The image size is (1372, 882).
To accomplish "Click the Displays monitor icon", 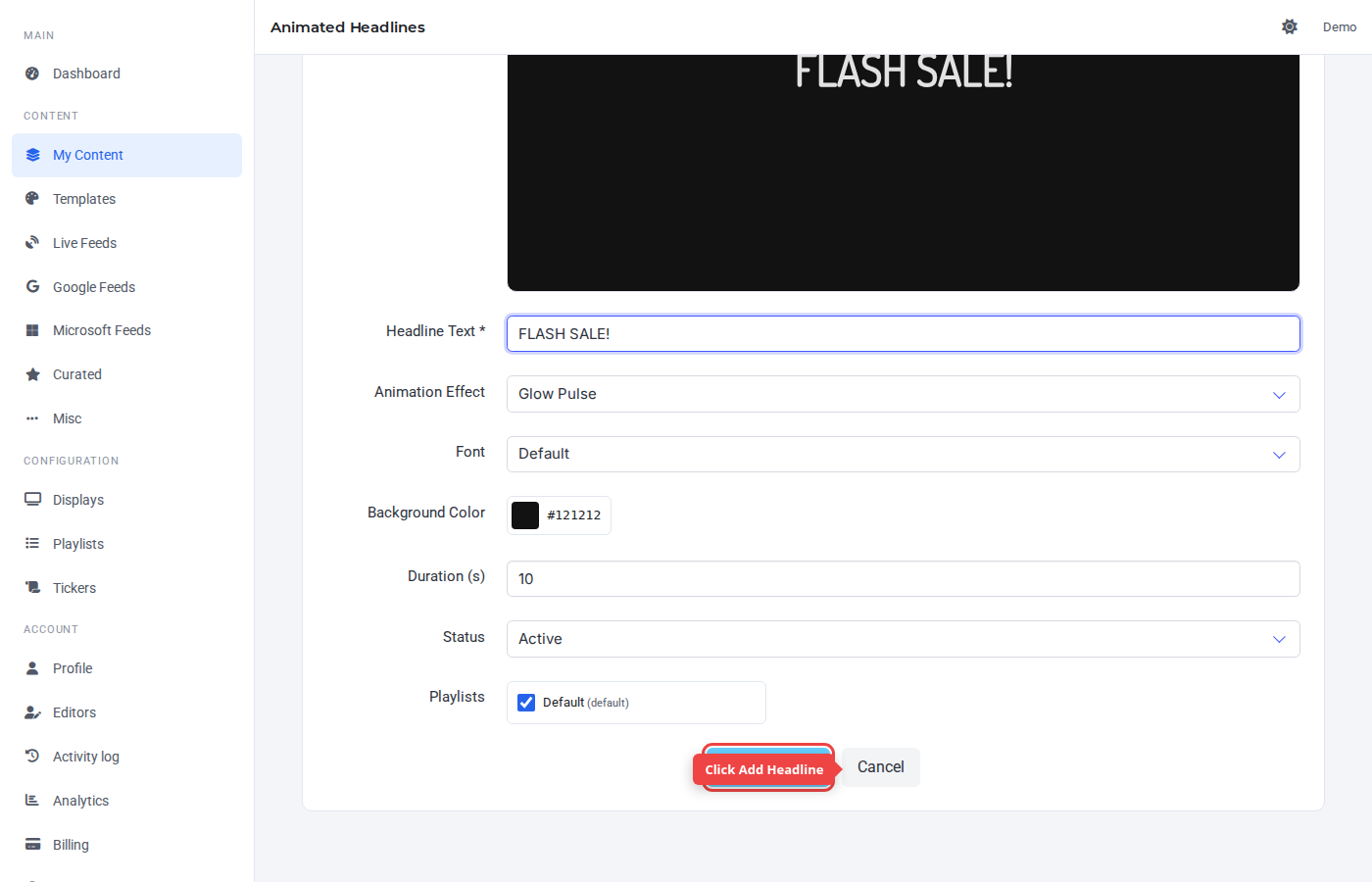I will 32,499.
